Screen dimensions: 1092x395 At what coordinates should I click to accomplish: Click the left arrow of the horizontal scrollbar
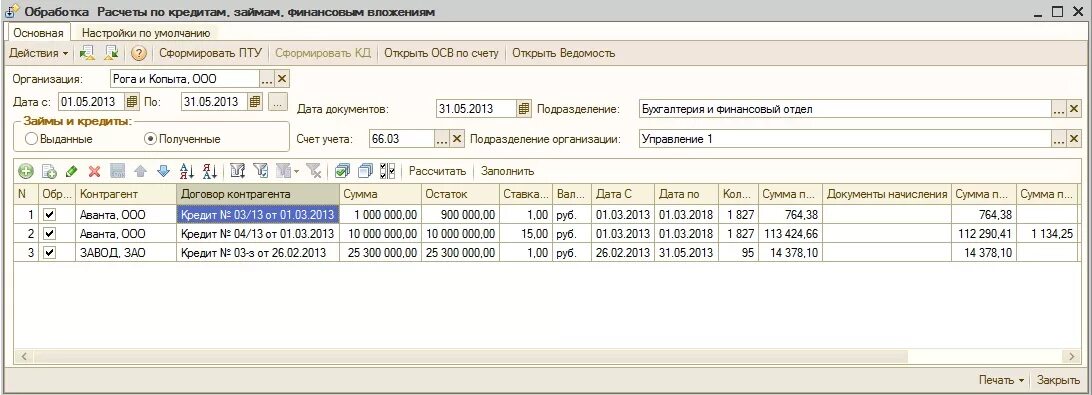(23, 356)
